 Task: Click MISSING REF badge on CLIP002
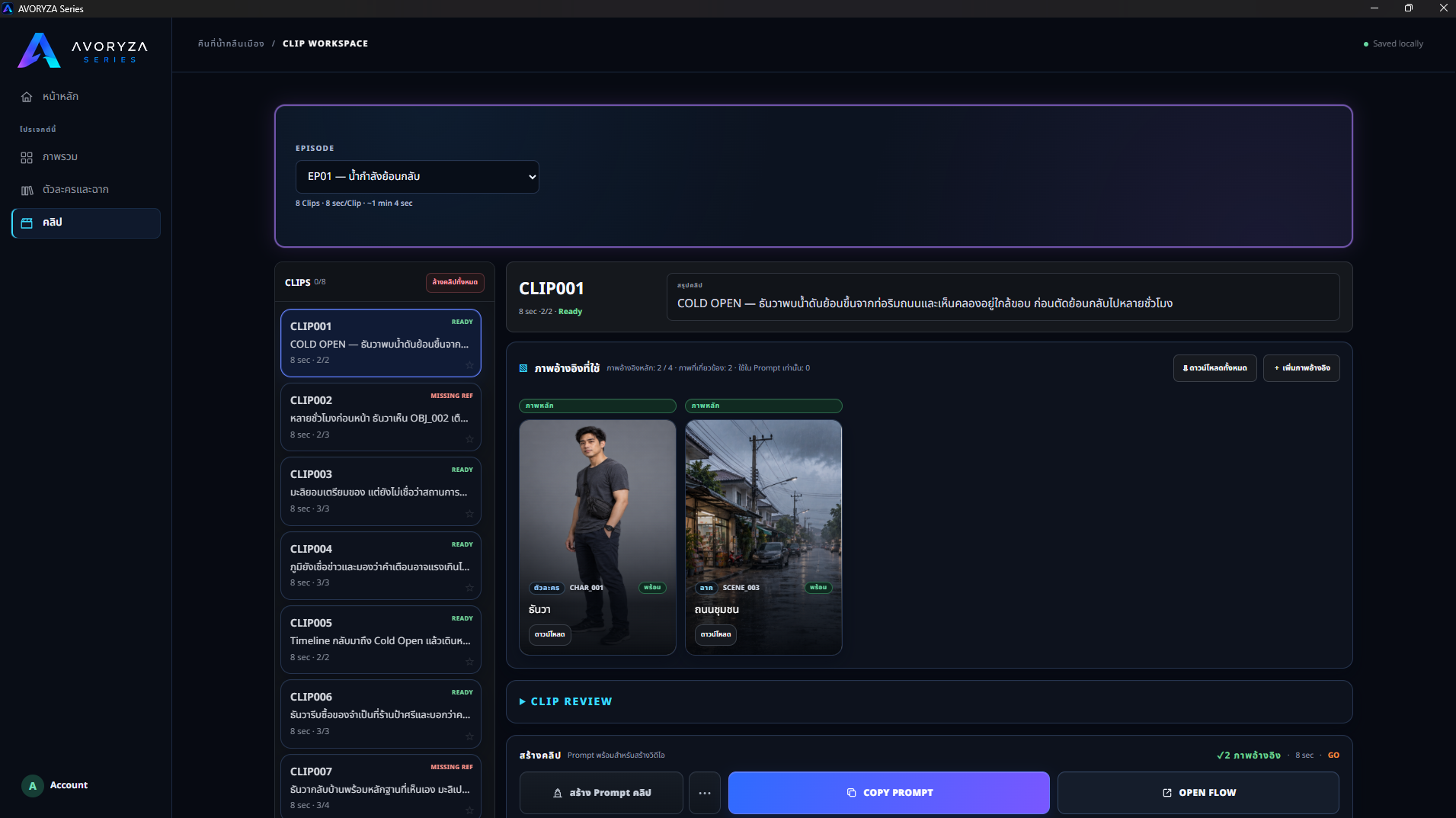pos(452,396)
